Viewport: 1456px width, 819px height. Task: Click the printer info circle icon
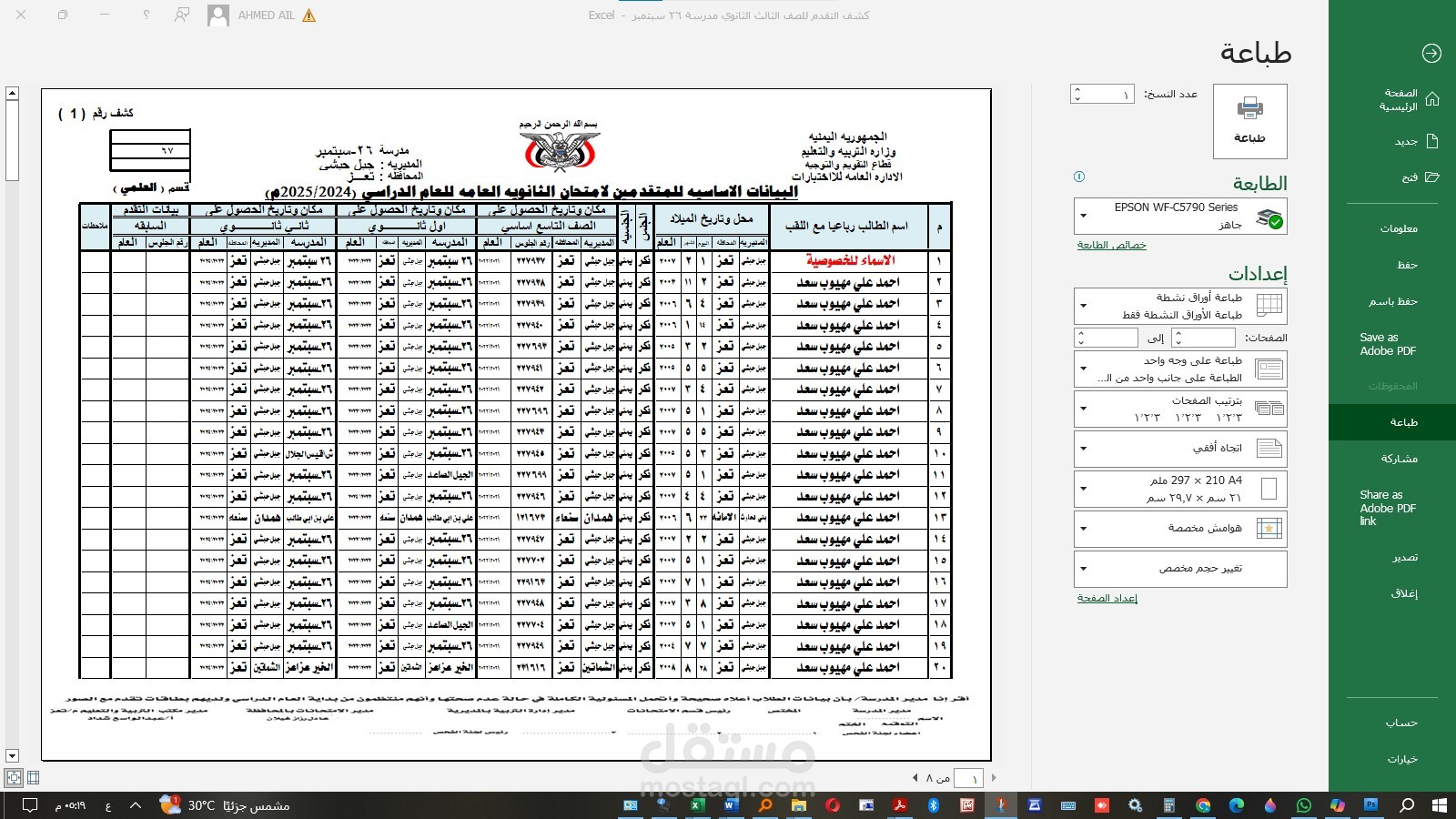point(1079,177)
